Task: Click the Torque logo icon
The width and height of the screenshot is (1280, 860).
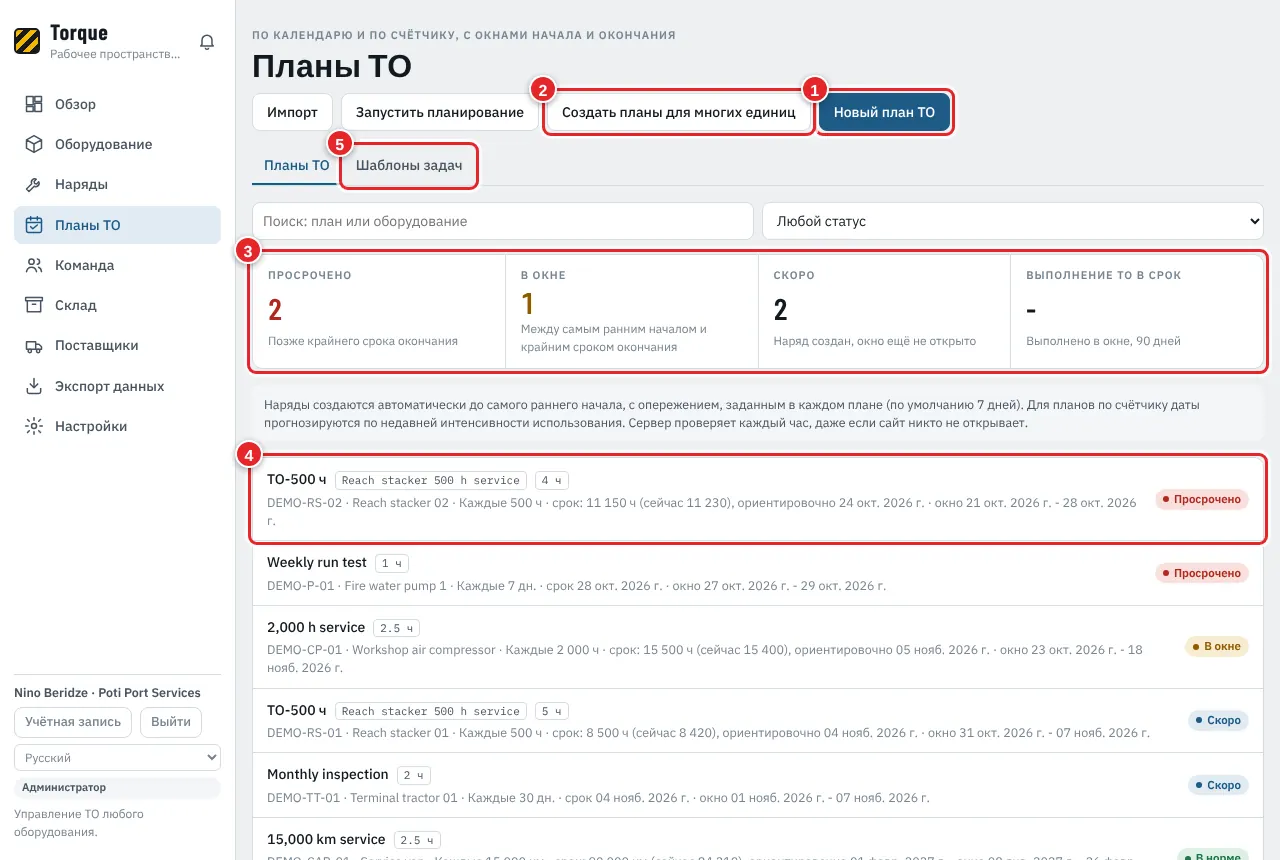Action: 27,41
